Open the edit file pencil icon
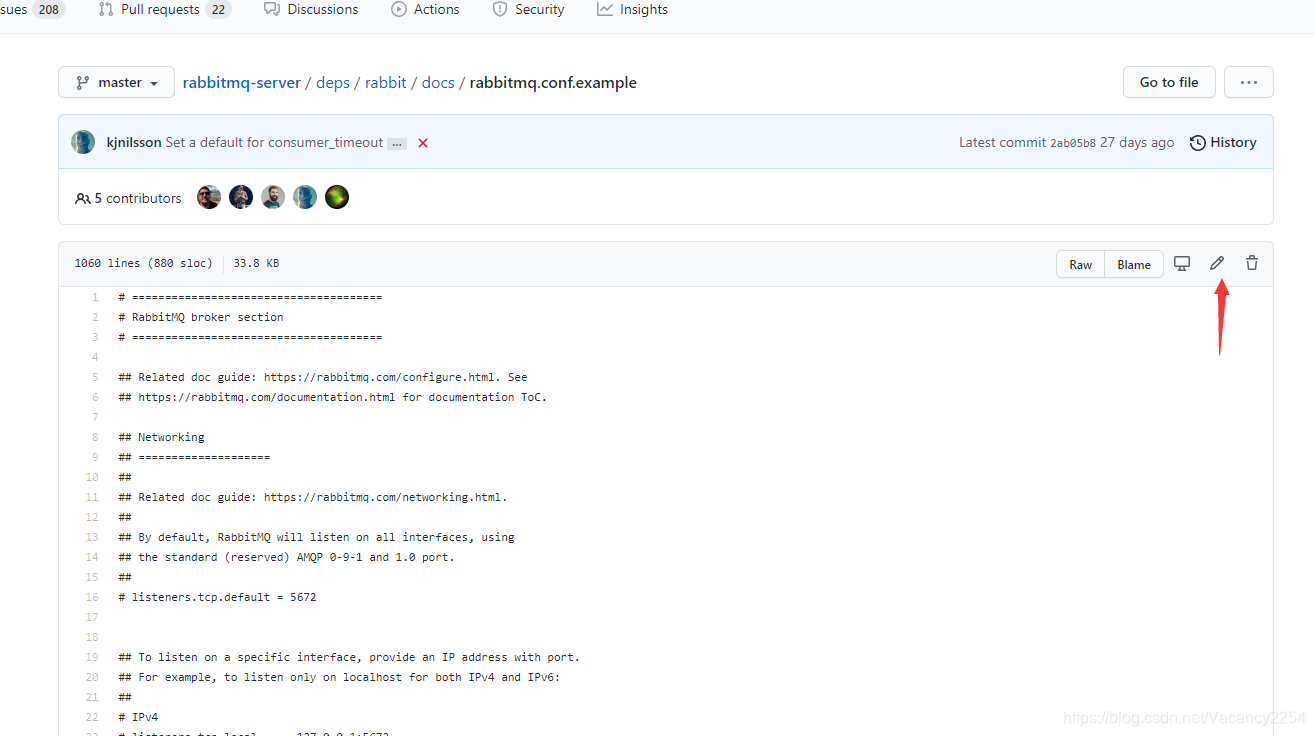 (1217, 263)
